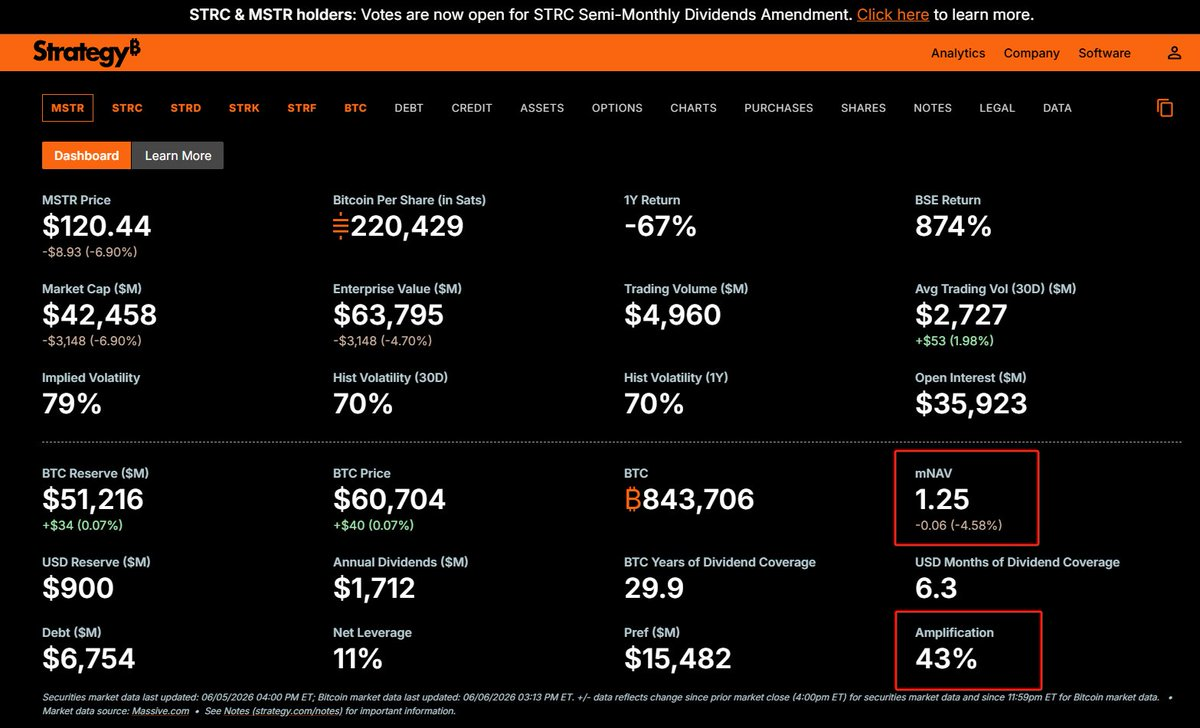The image size is (1200, 728).
Task: Click the avg volume change +$53 (1.98%)
Action: tap(953, 341)
